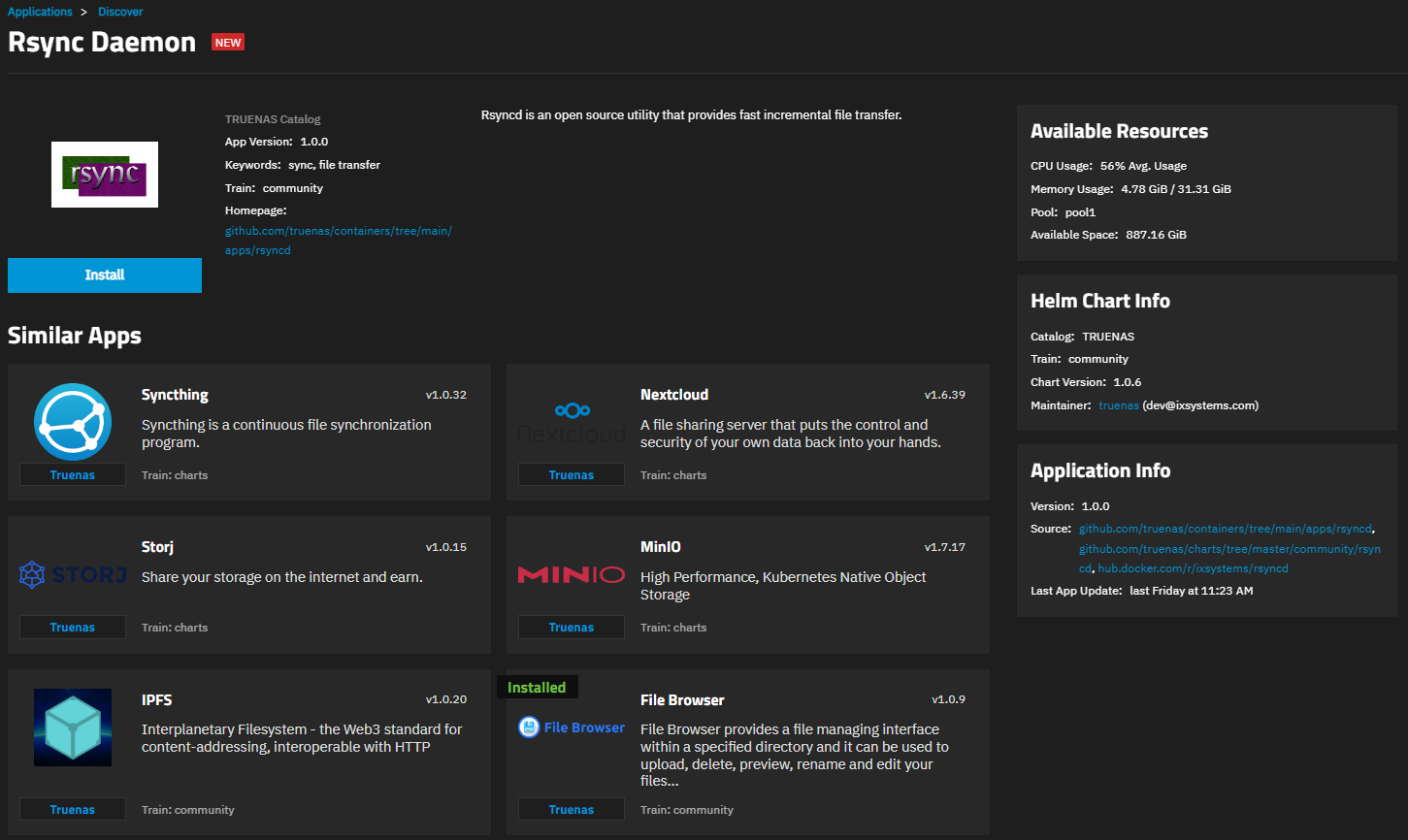Select the Storj app card title
Viewport: 1408px width, 840px height.
(157, 547)
